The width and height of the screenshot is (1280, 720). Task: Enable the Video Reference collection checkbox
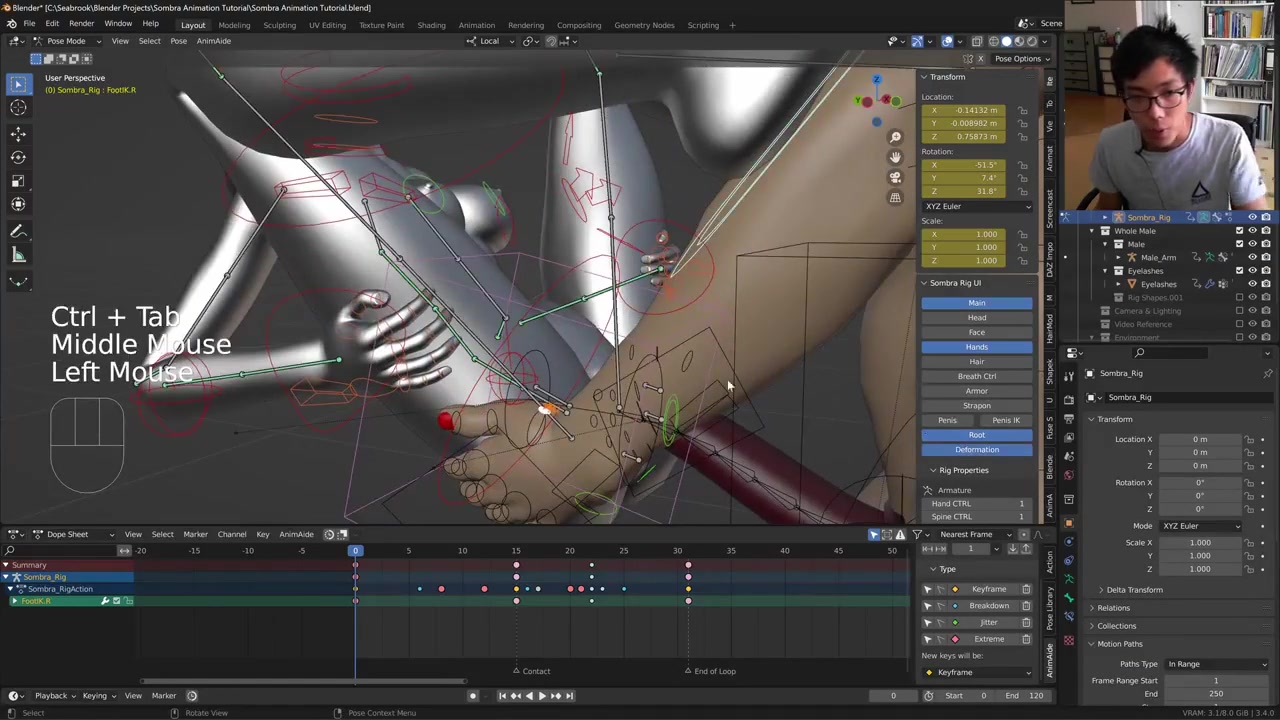[1239, 324]
